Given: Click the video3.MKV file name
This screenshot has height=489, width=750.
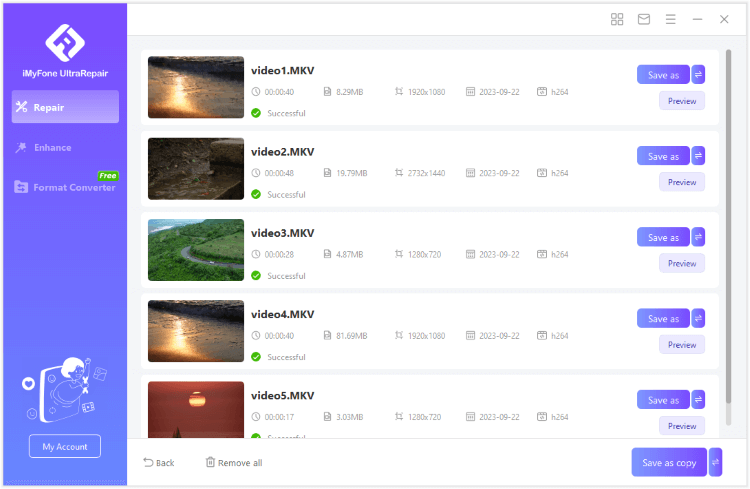Looking at the screenshot, I should point(283,233).
